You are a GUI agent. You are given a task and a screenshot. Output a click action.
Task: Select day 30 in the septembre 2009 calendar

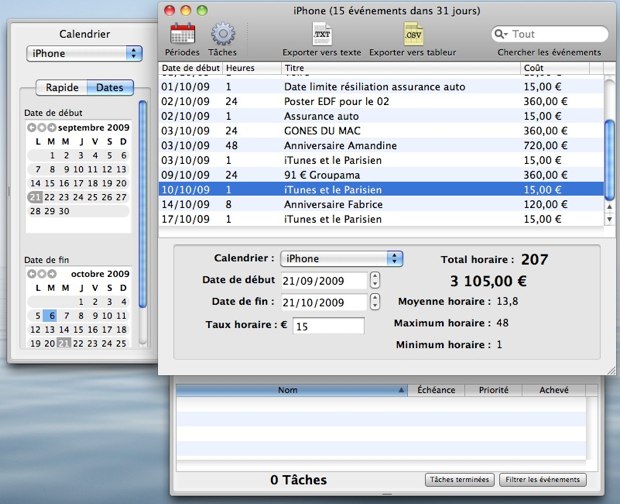click(64, 211)
